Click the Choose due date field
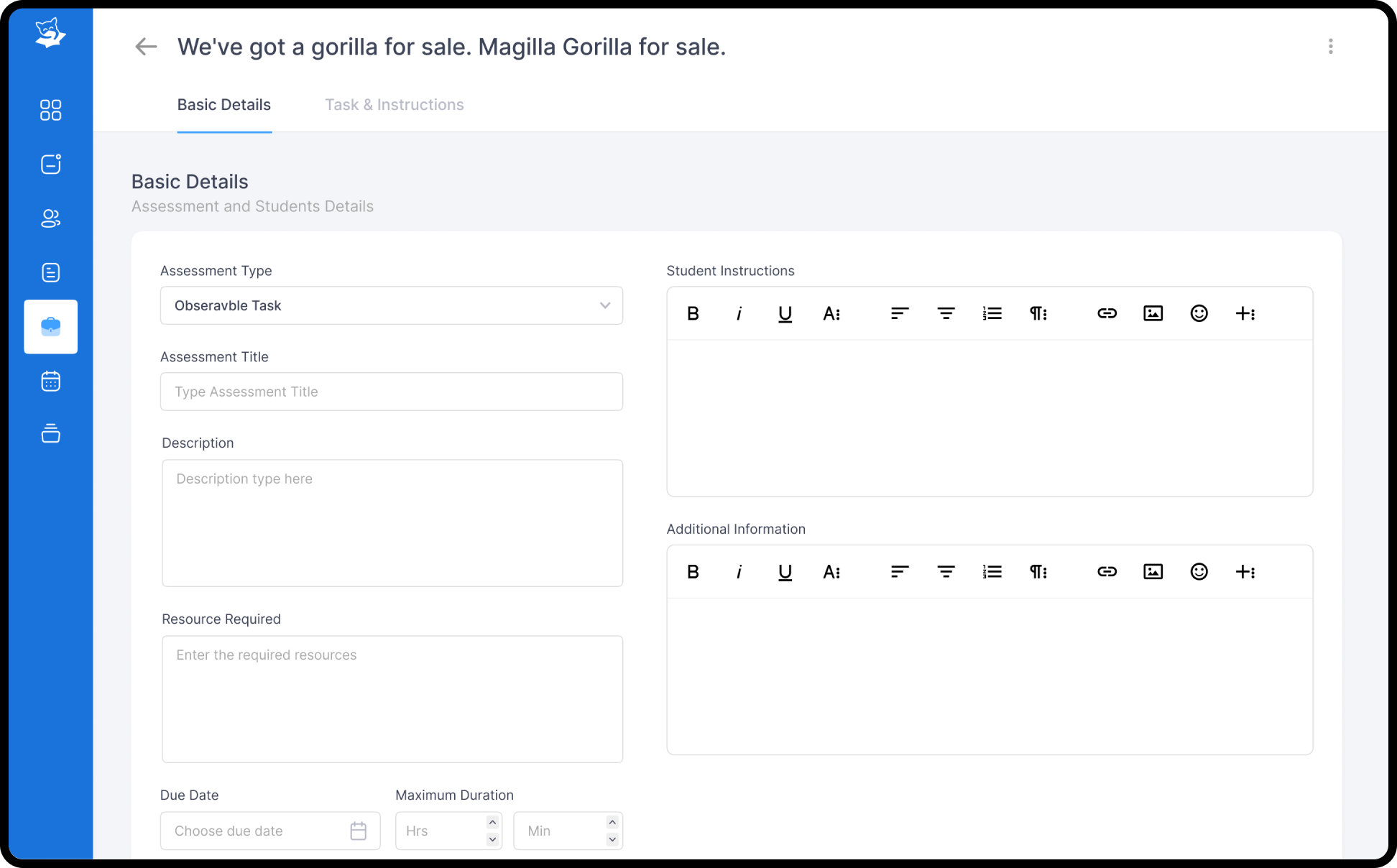This screenshot has width=1397, height=868. point(270,831)
